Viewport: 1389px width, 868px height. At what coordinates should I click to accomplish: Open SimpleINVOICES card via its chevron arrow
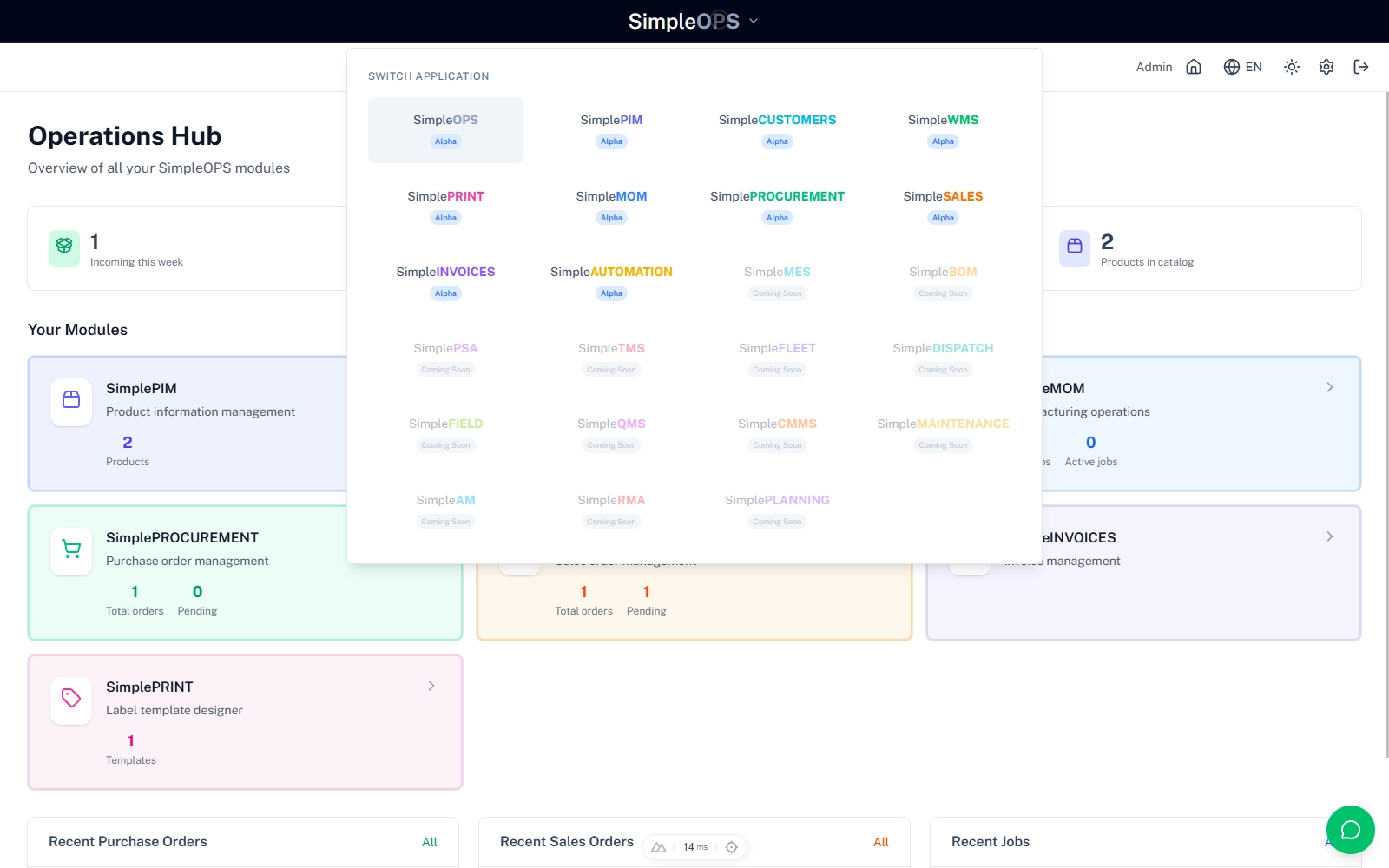(x=1330, y=536)
